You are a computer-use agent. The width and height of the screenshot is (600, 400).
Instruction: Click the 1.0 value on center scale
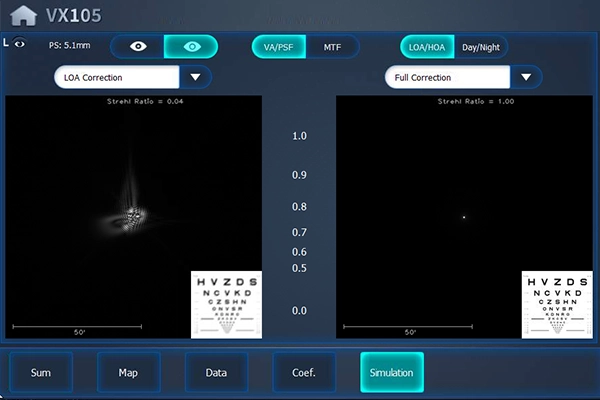point(299,136)
